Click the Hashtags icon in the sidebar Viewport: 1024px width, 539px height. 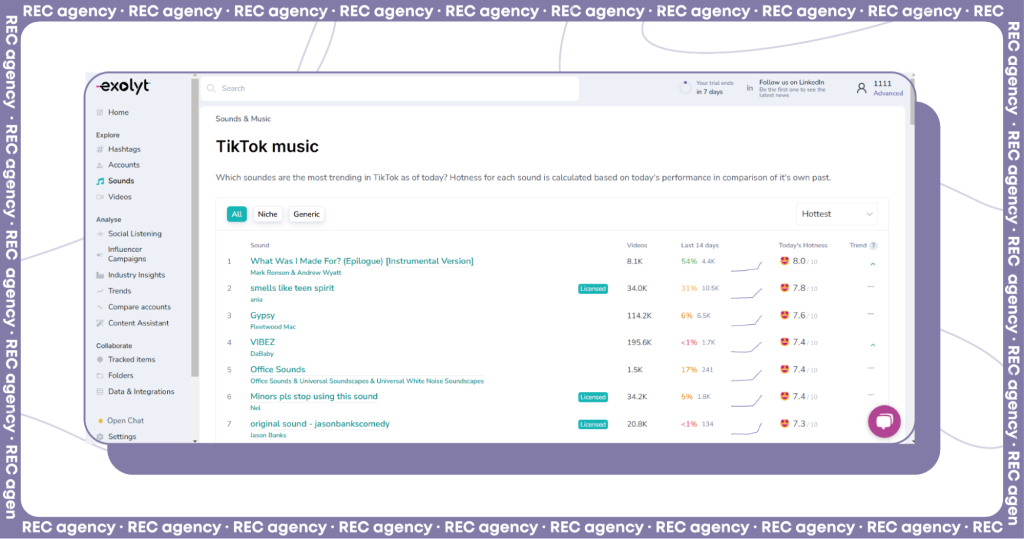pos(100,150)
